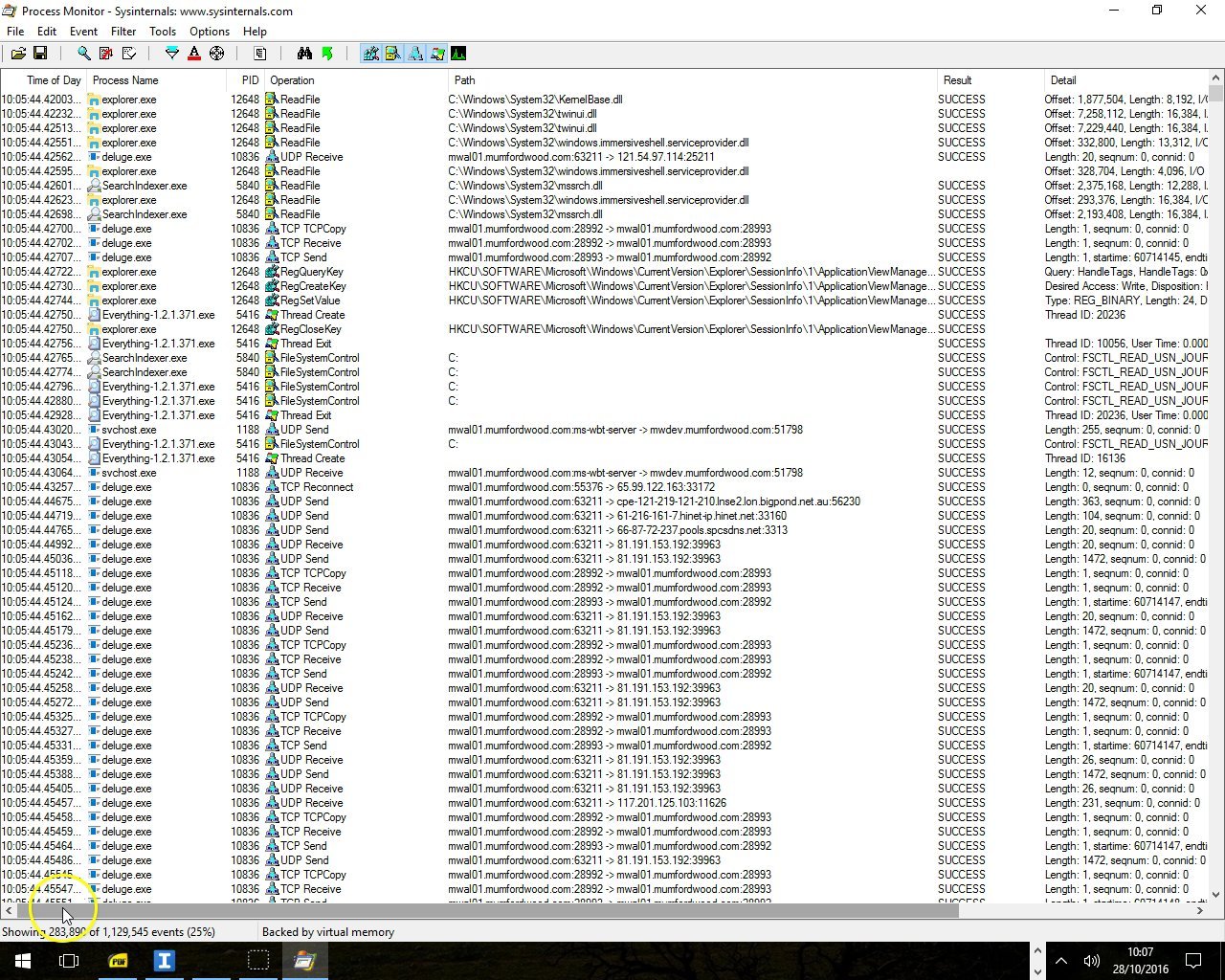Toggle showing file system activity events
The width and height of the screenshot is (1225, 980).
point(392,53)
